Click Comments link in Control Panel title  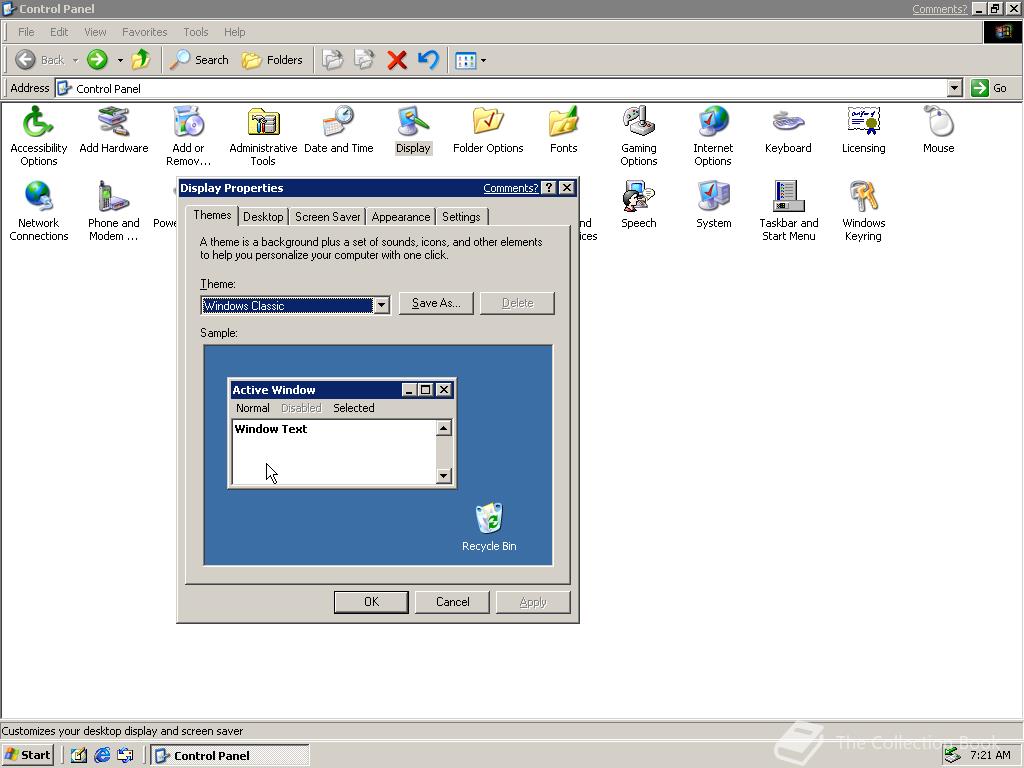(x=939, y=9)
